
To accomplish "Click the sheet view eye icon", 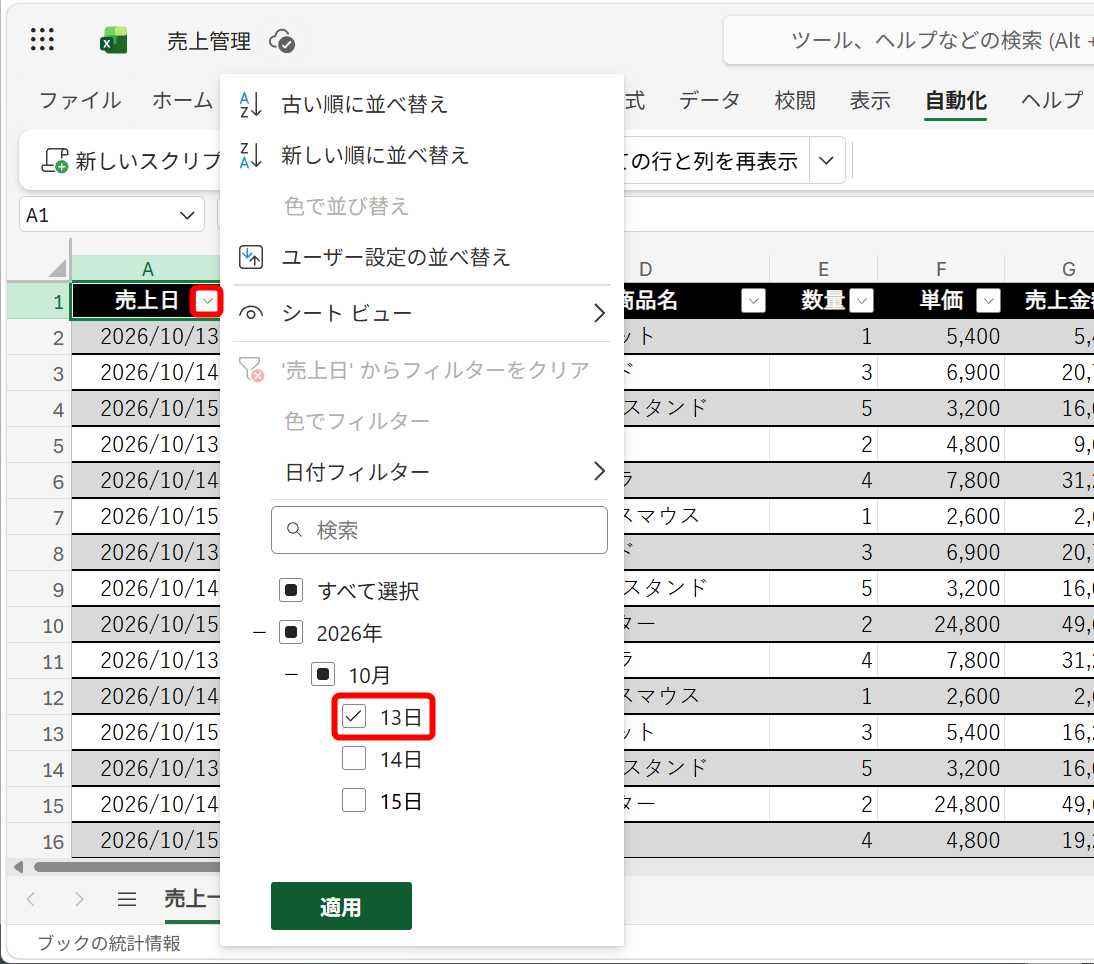I will [x=250, y=313].
